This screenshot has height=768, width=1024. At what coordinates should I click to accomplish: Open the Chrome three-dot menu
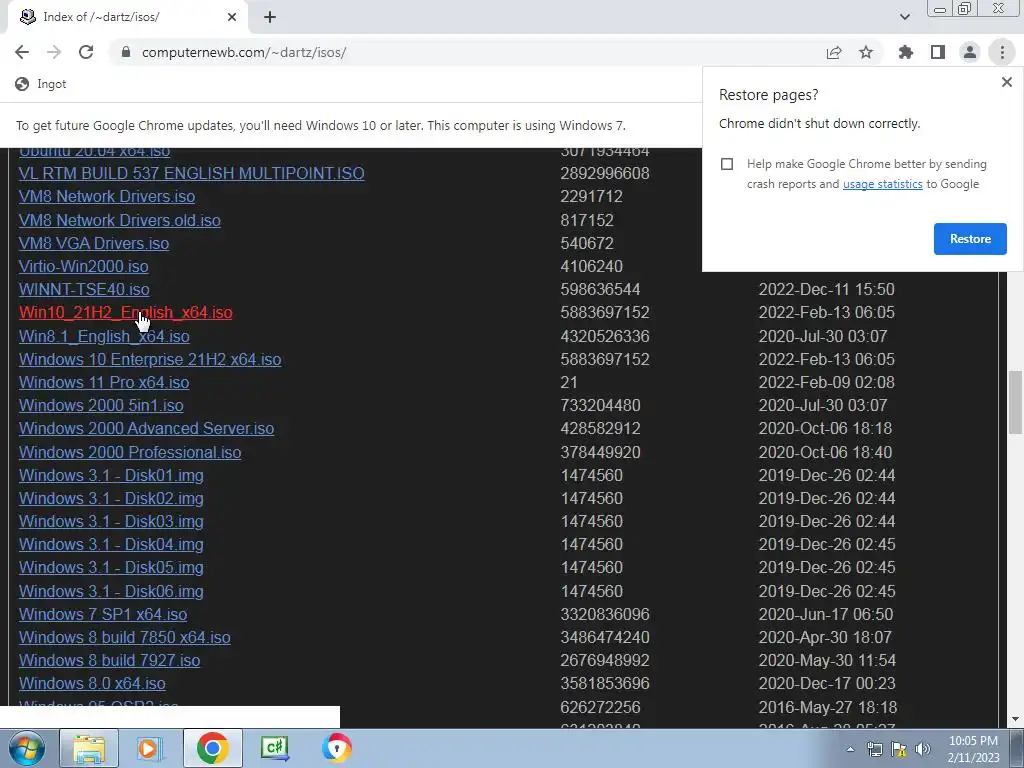pos(1002,52)
